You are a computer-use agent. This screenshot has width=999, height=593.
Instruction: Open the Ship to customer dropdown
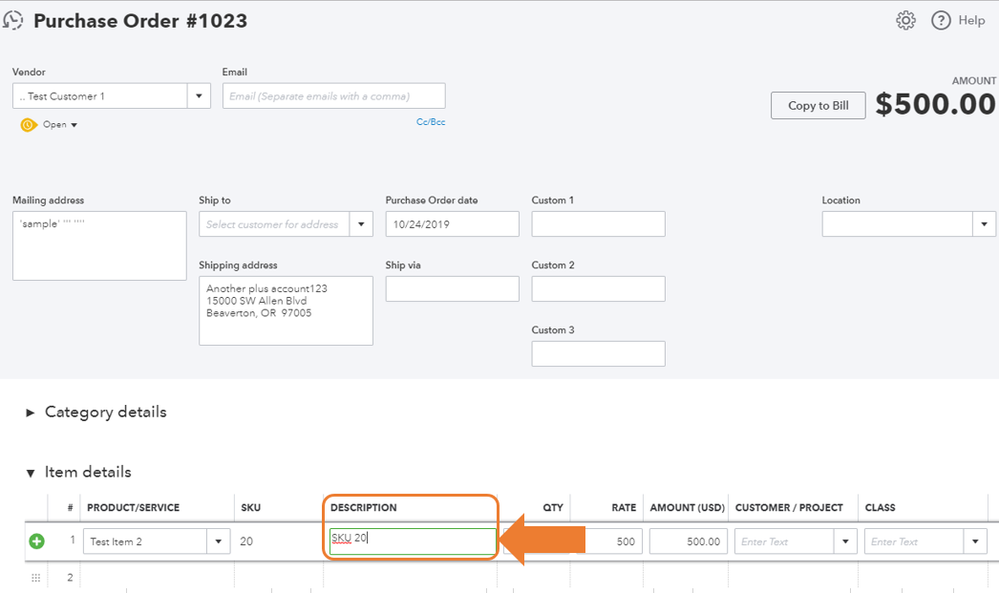[x=361, y=224]
